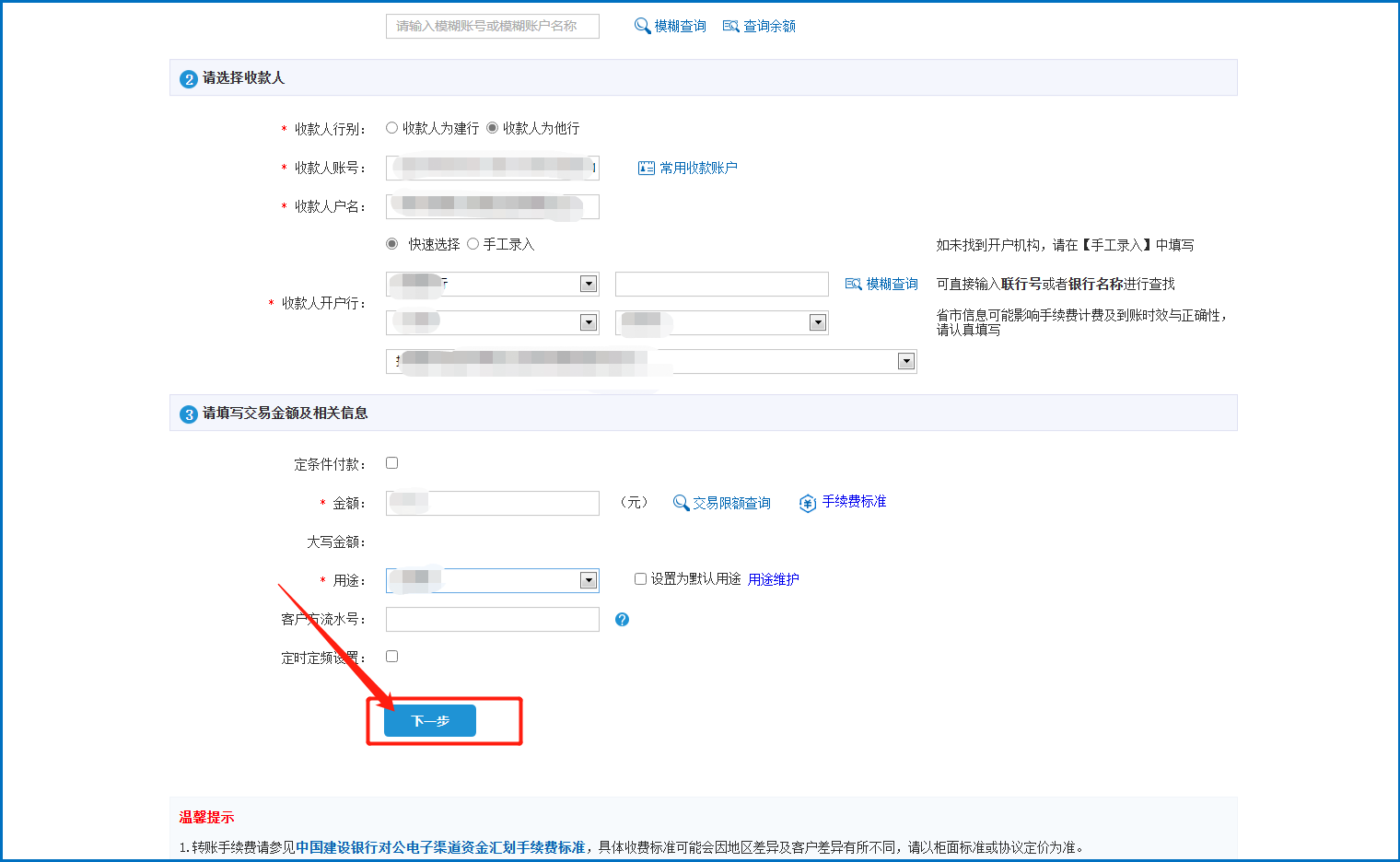Choose 快速选择 radio option
The image size is (1400, 862).
(391, 244)
